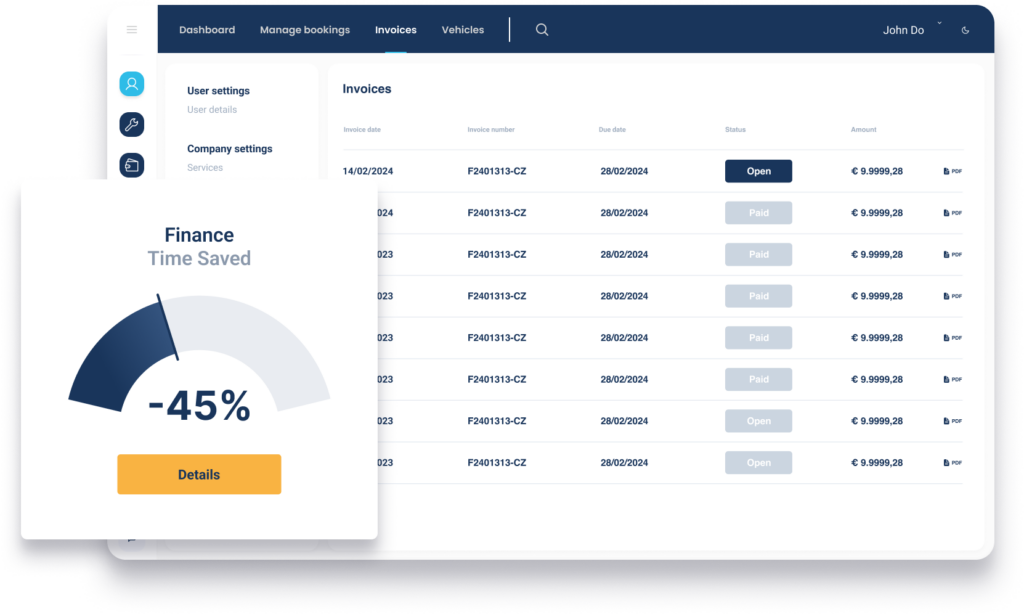Open the Manage bookings tab
Screen dimensions: 1024x614
(x=304, y=30)
